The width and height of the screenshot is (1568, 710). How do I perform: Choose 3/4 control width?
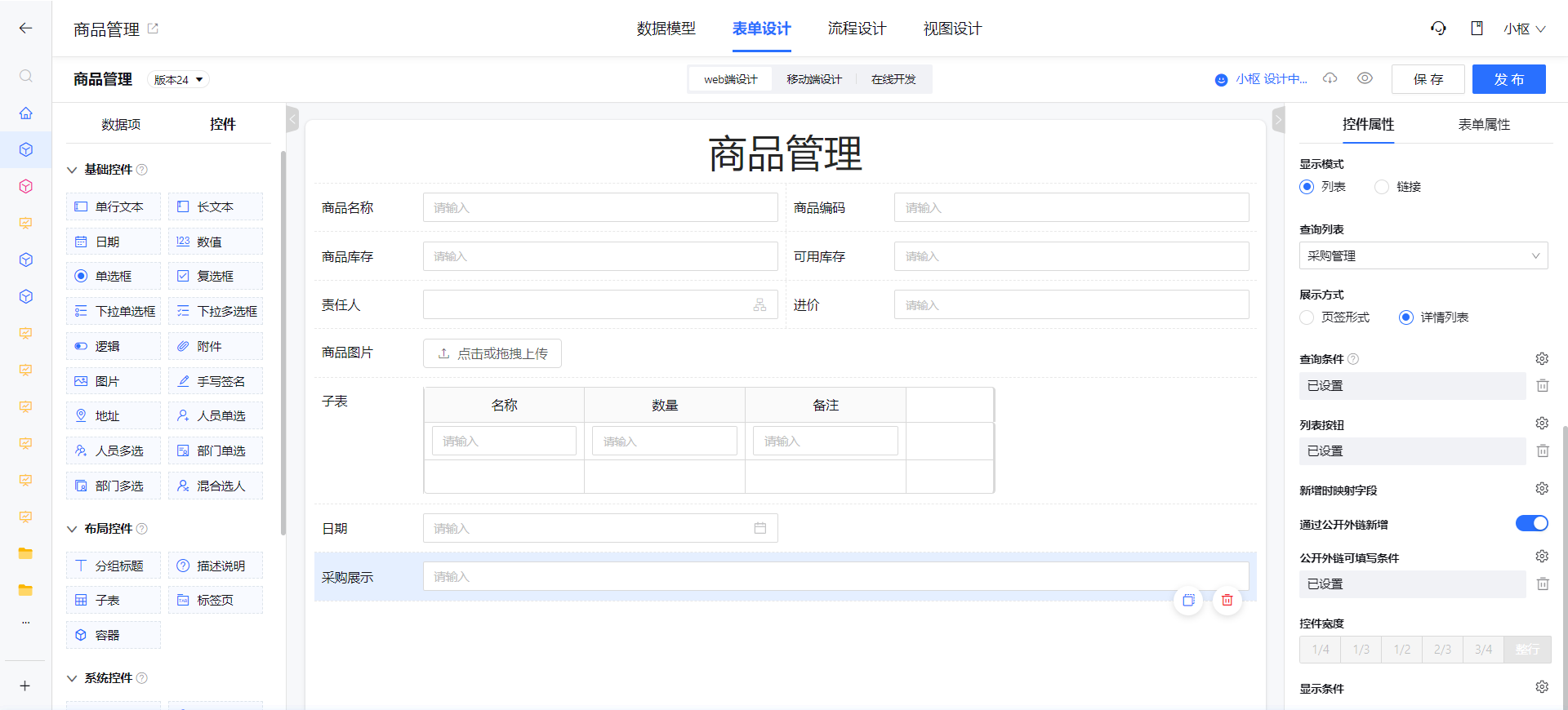click(x=1484, y=650)
